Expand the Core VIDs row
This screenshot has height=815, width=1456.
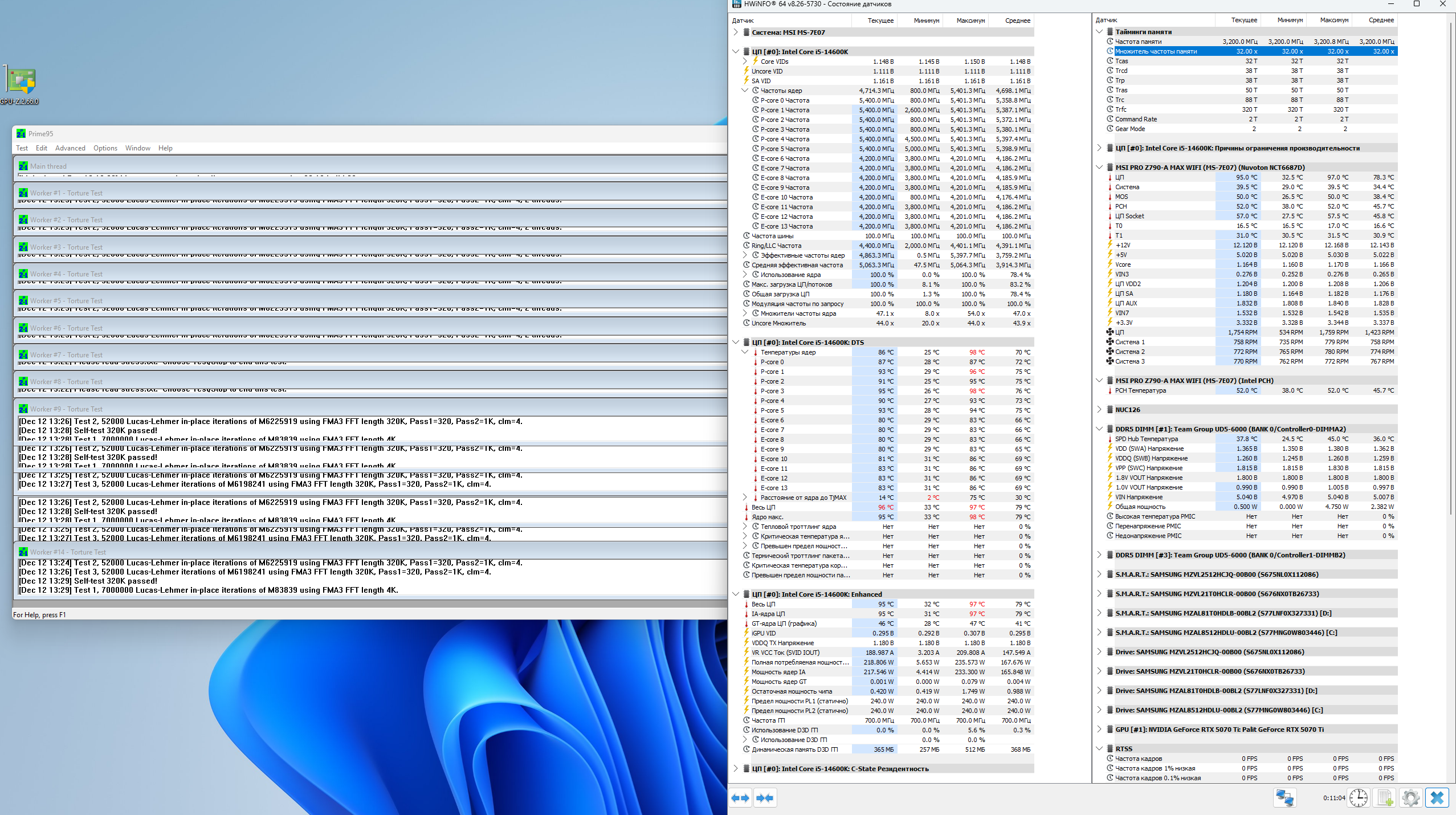[x=745, y=61]
